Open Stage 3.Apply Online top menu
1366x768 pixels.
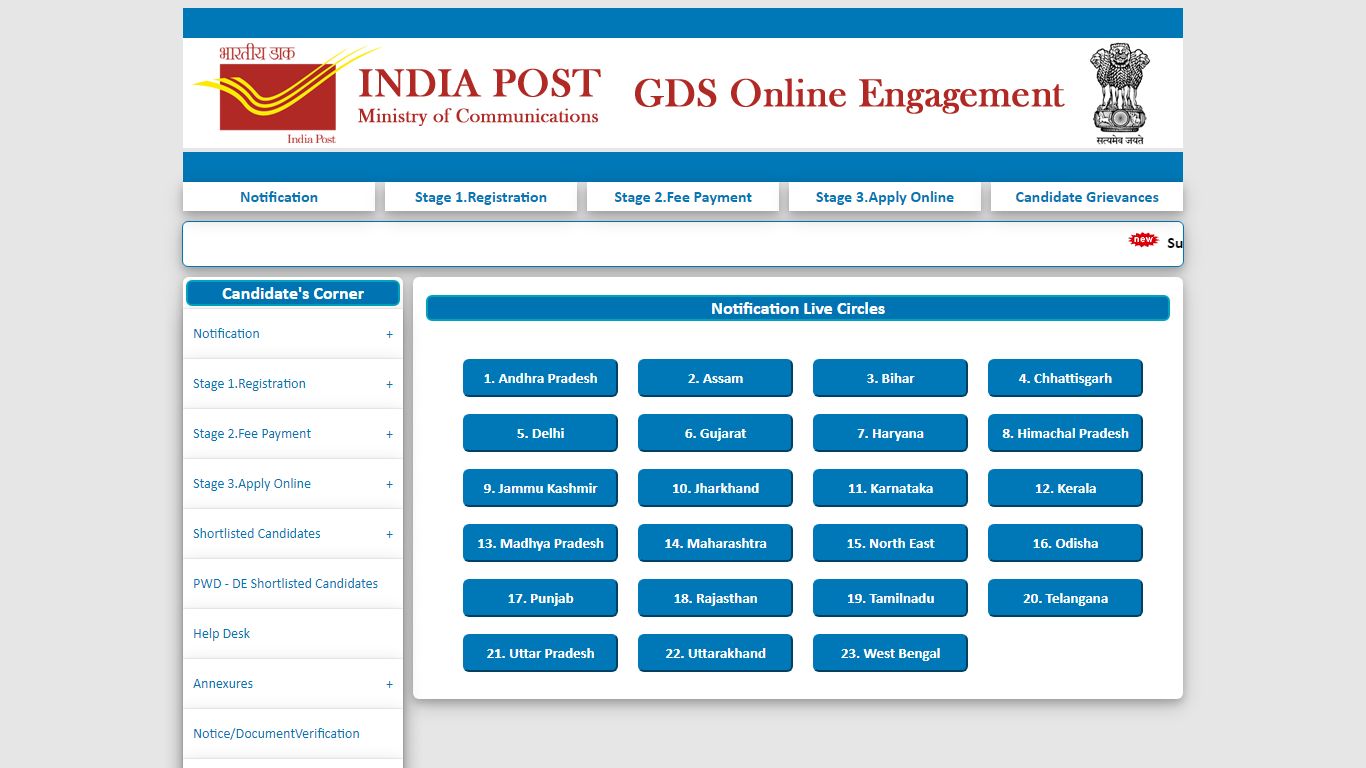point(885,197)
